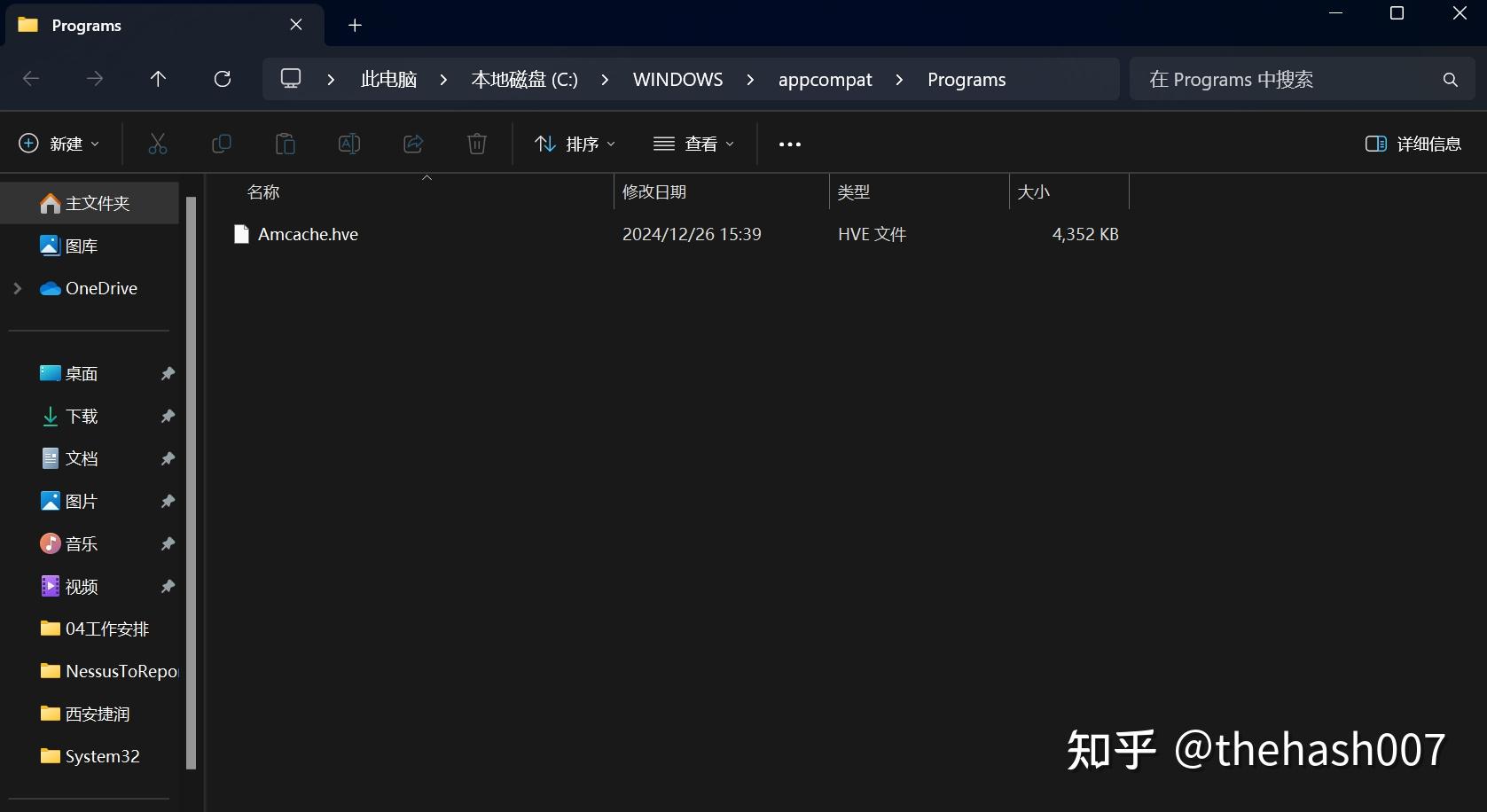Open the 新建 dropdown menu
The image size is (1487, 812).
59,144
